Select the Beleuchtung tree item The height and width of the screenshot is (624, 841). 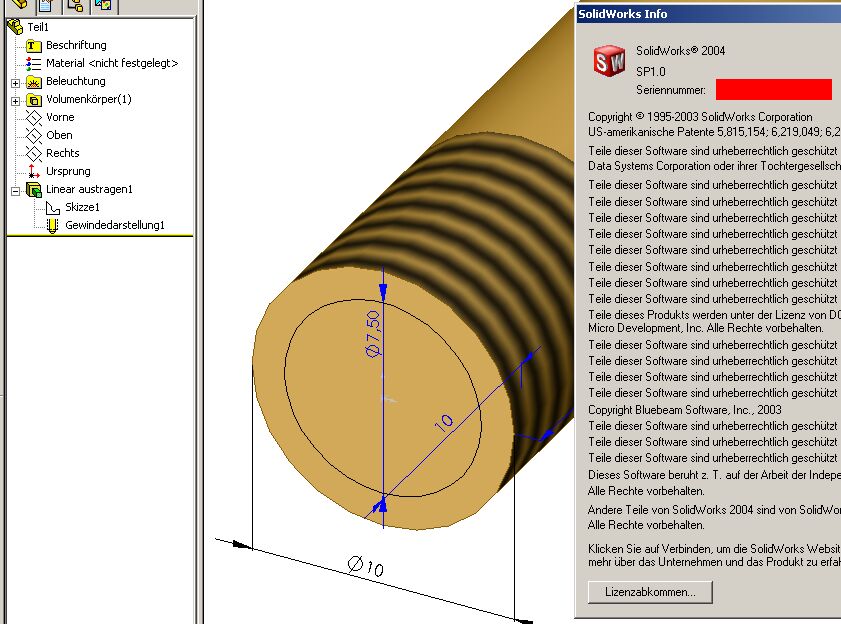pyautogui.click(x=76, y=81)
